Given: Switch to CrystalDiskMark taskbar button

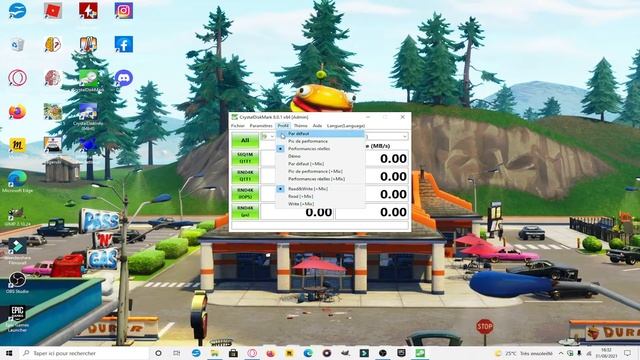Looking at the screenshot, I should 420,353.
